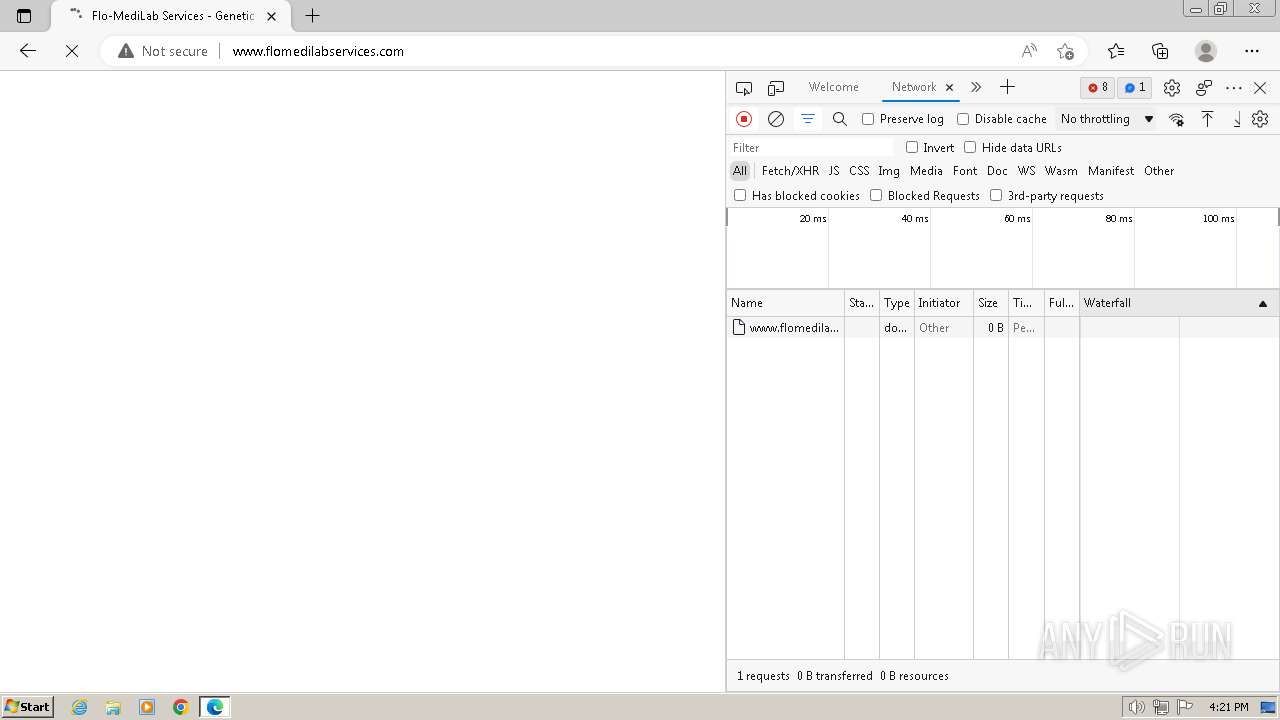Export HAR file download arrow
The image size is (1280, 720).
tap(1237, 119)
